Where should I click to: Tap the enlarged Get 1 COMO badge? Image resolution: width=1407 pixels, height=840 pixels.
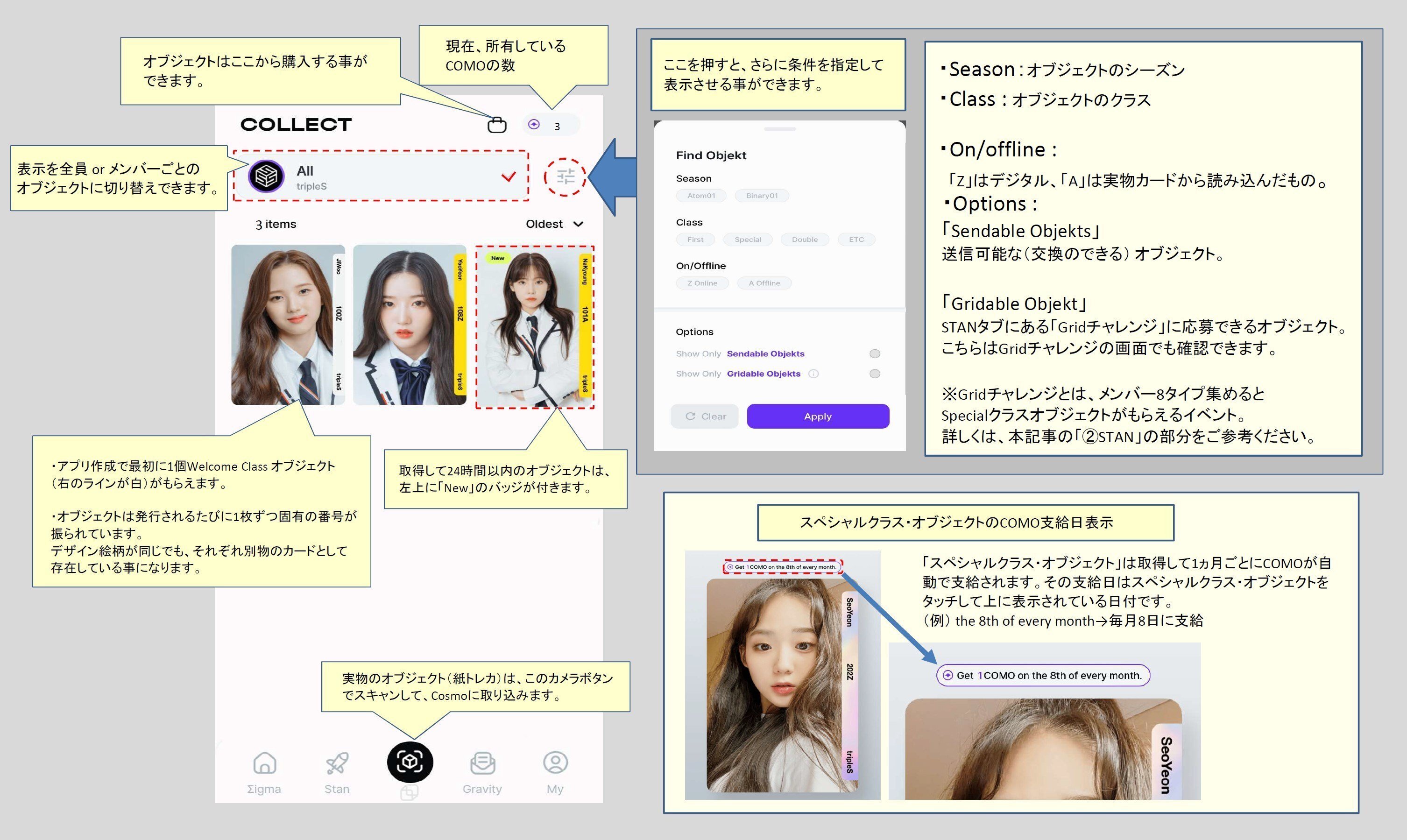click(x=1043, y=675)
